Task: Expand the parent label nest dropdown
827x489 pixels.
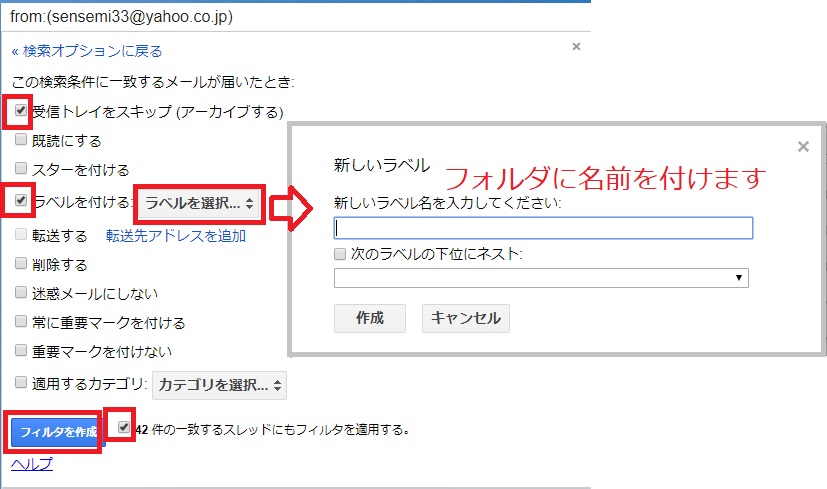Action: coord(541,278)
